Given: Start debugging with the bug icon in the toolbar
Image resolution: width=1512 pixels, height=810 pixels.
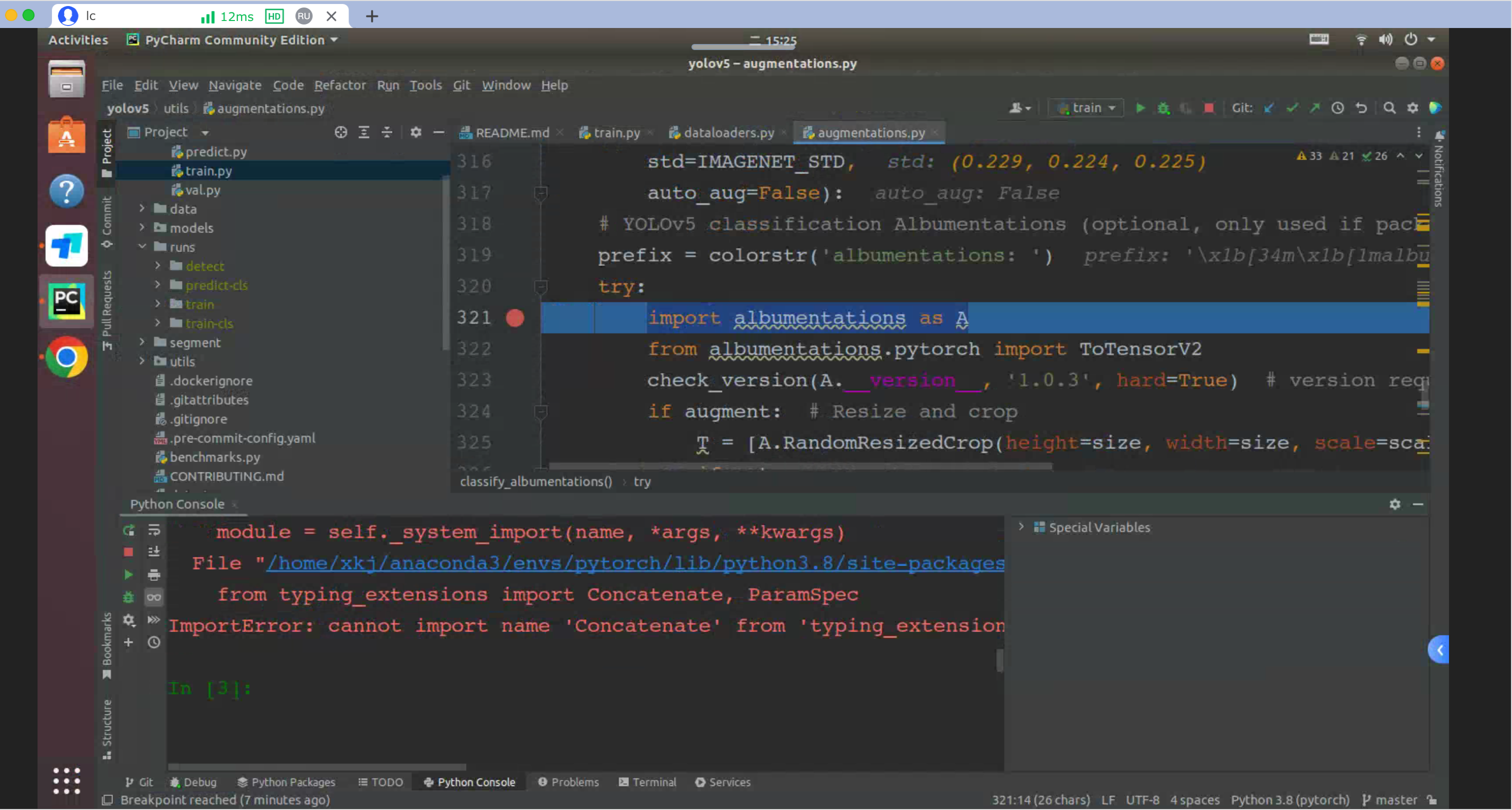Looking at the screenshot, I should [x=1163, y=108].
